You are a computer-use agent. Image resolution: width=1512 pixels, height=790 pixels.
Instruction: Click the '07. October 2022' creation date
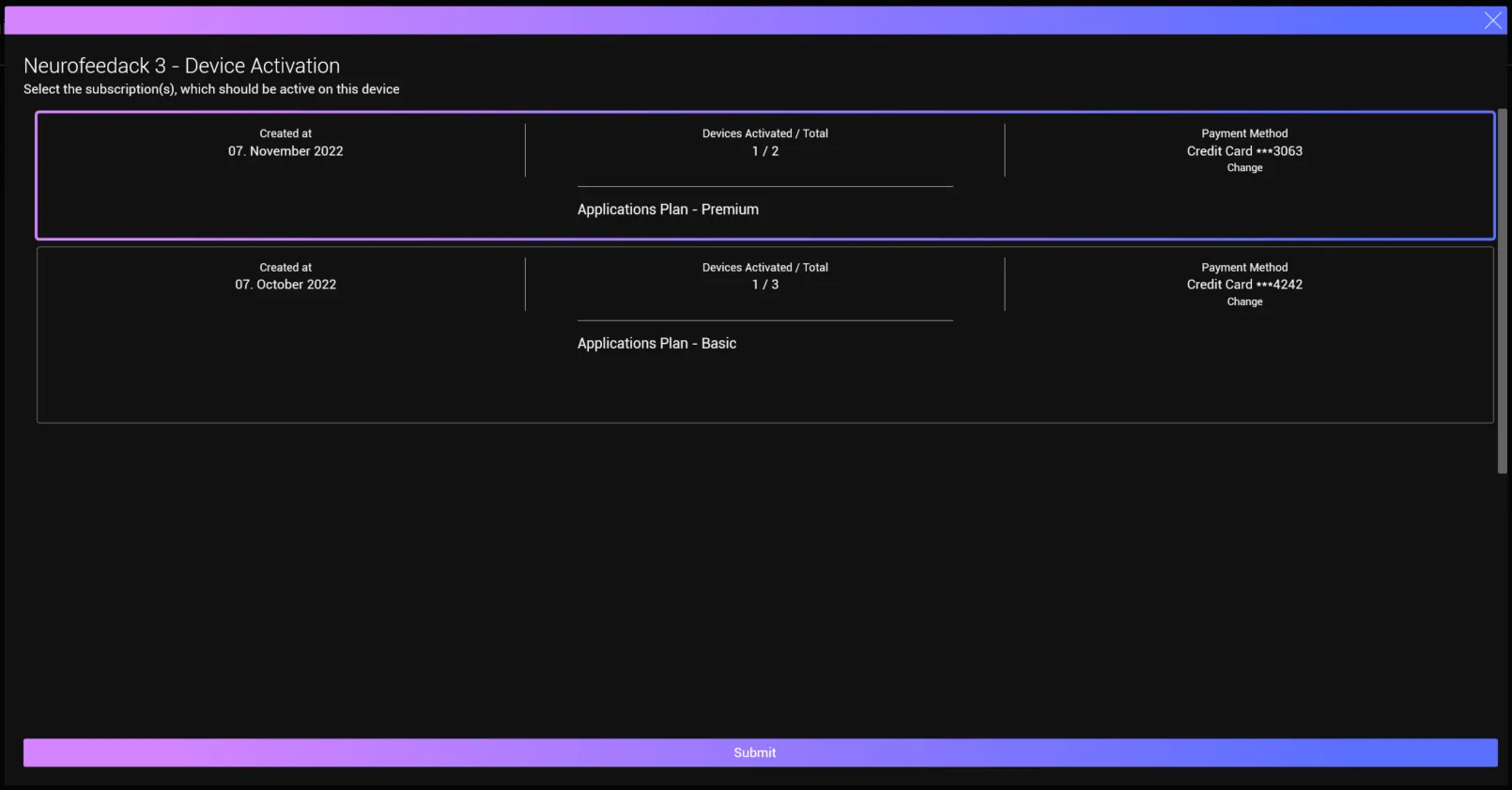pyautogui.click(x=285, y=285)
